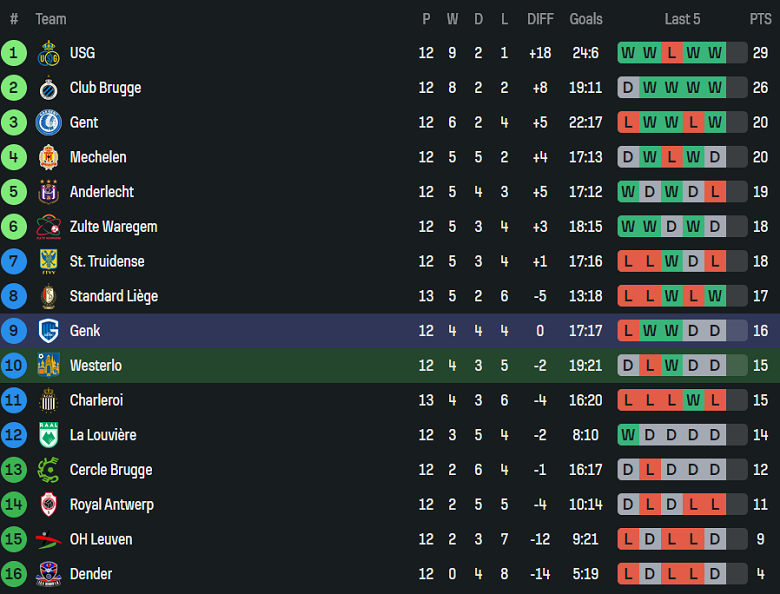Click the rank 1 position badge
Screen dimensions: 780x594
[x=14, y=53]
